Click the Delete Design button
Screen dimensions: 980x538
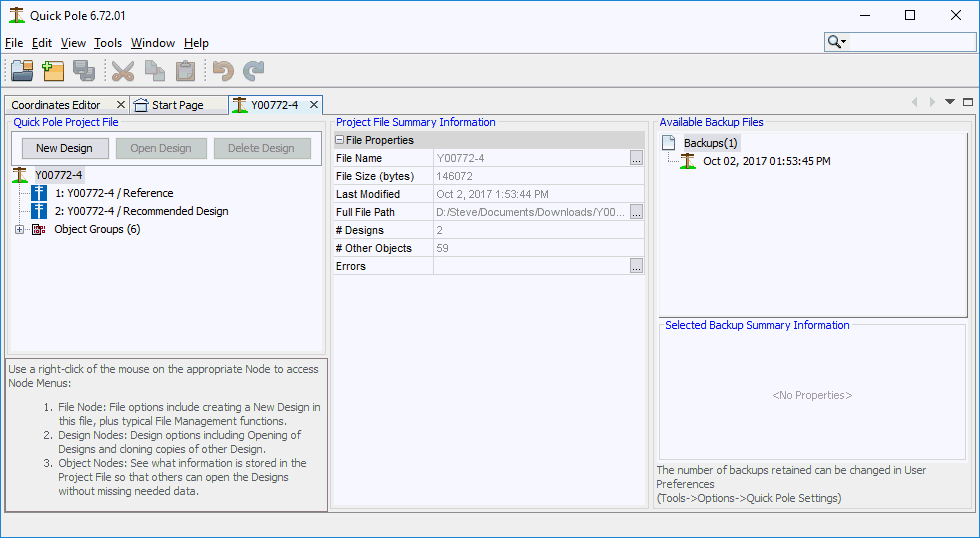[261, 148]
